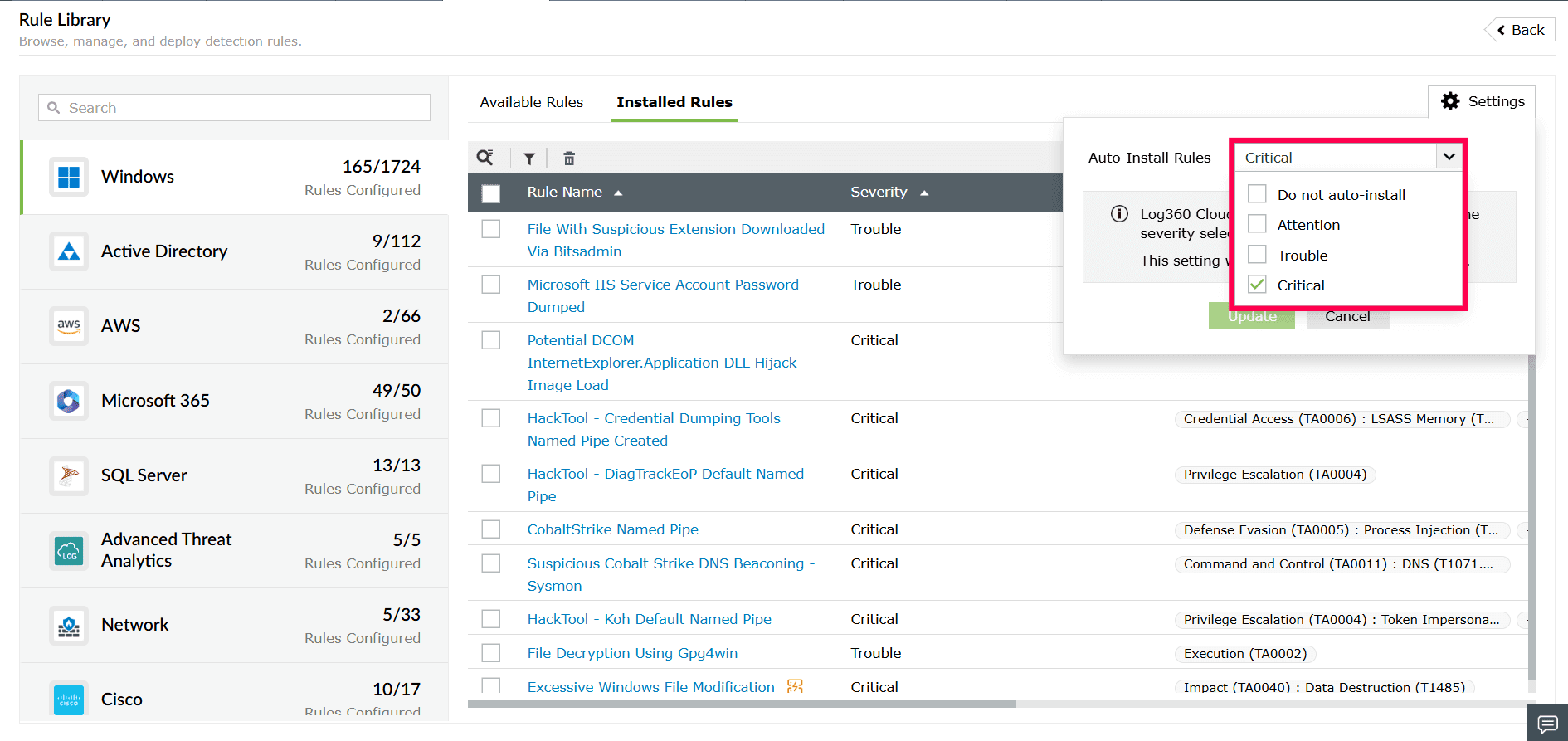Click the Severity column header
The image size is (1568, 741).
coord(879,192)
